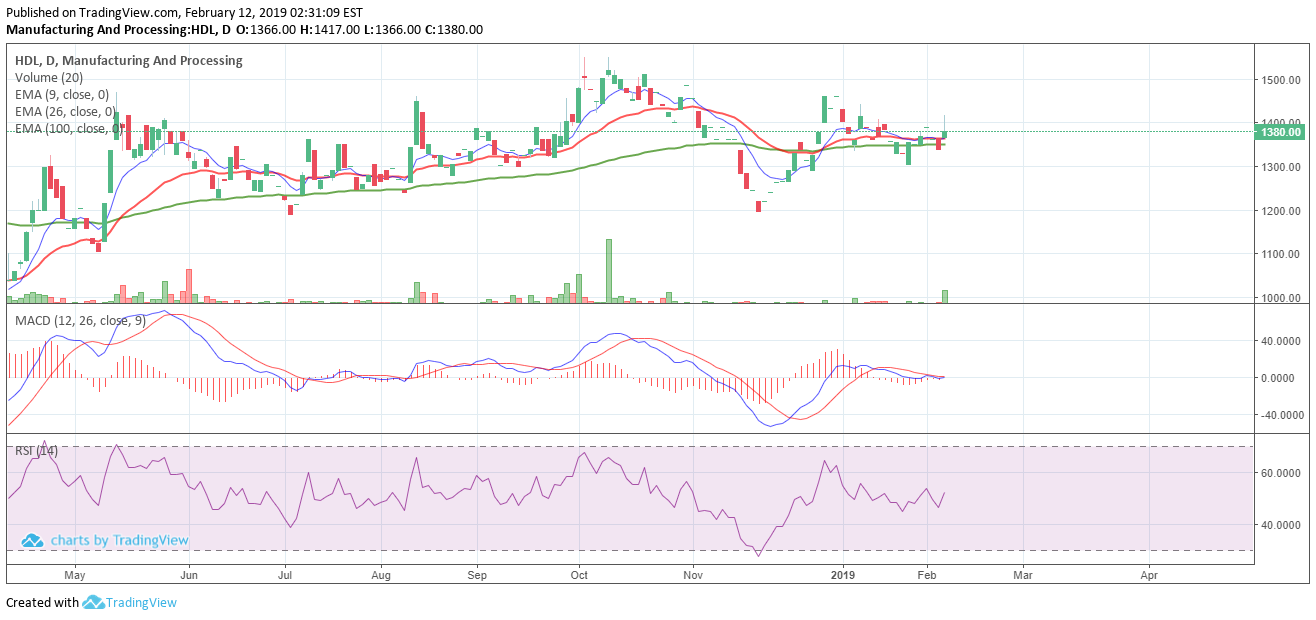
Task: Click the tall pink volume bar before June
Action: 188,285
